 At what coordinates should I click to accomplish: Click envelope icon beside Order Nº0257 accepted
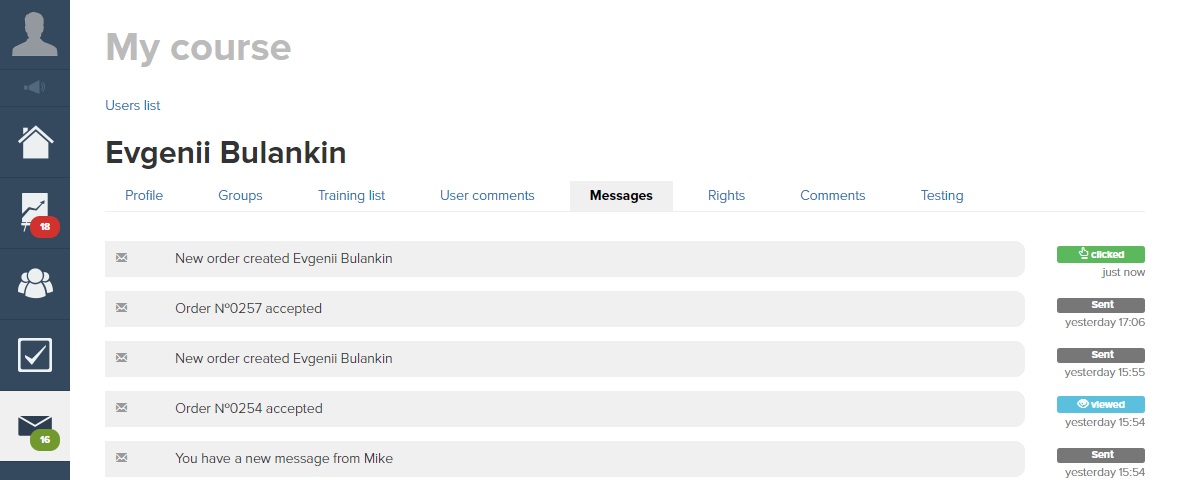[x=121, y=308]
